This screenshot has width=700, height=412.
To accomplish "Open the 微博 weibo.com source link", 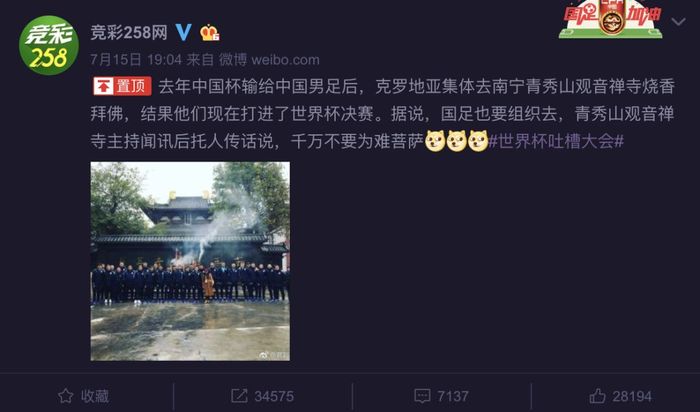I will point(269,59).
